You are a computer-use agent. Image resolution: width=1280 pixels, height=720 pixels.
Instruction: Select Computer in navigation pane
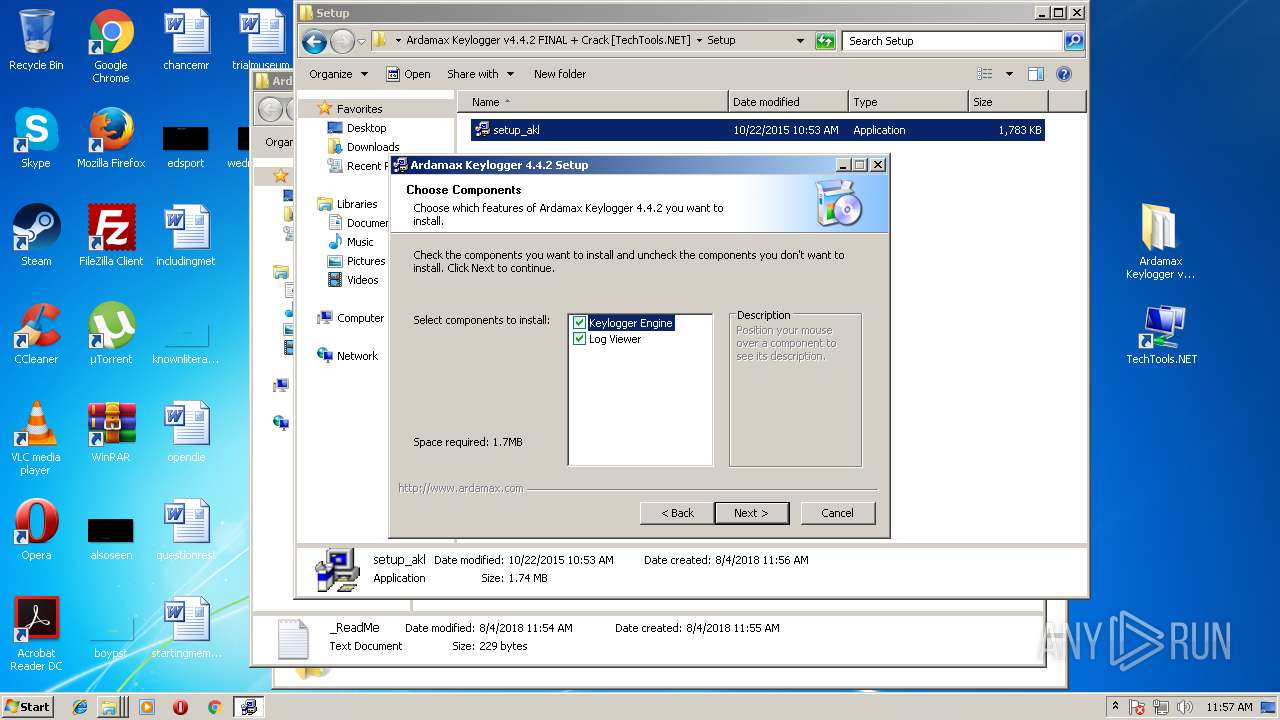[360, 318]
